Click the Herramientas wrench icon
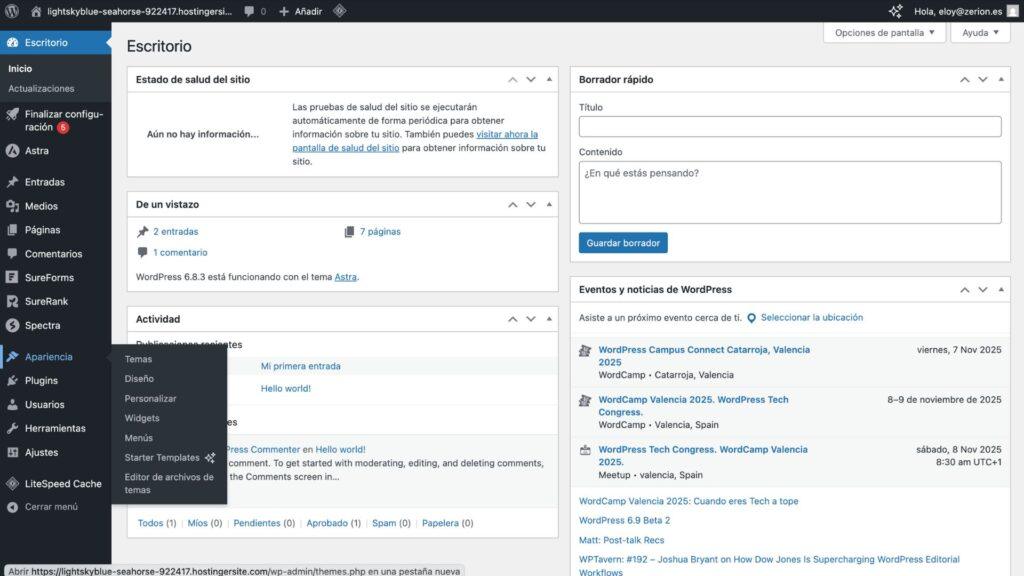The image size is (1024, 576). 12,428
